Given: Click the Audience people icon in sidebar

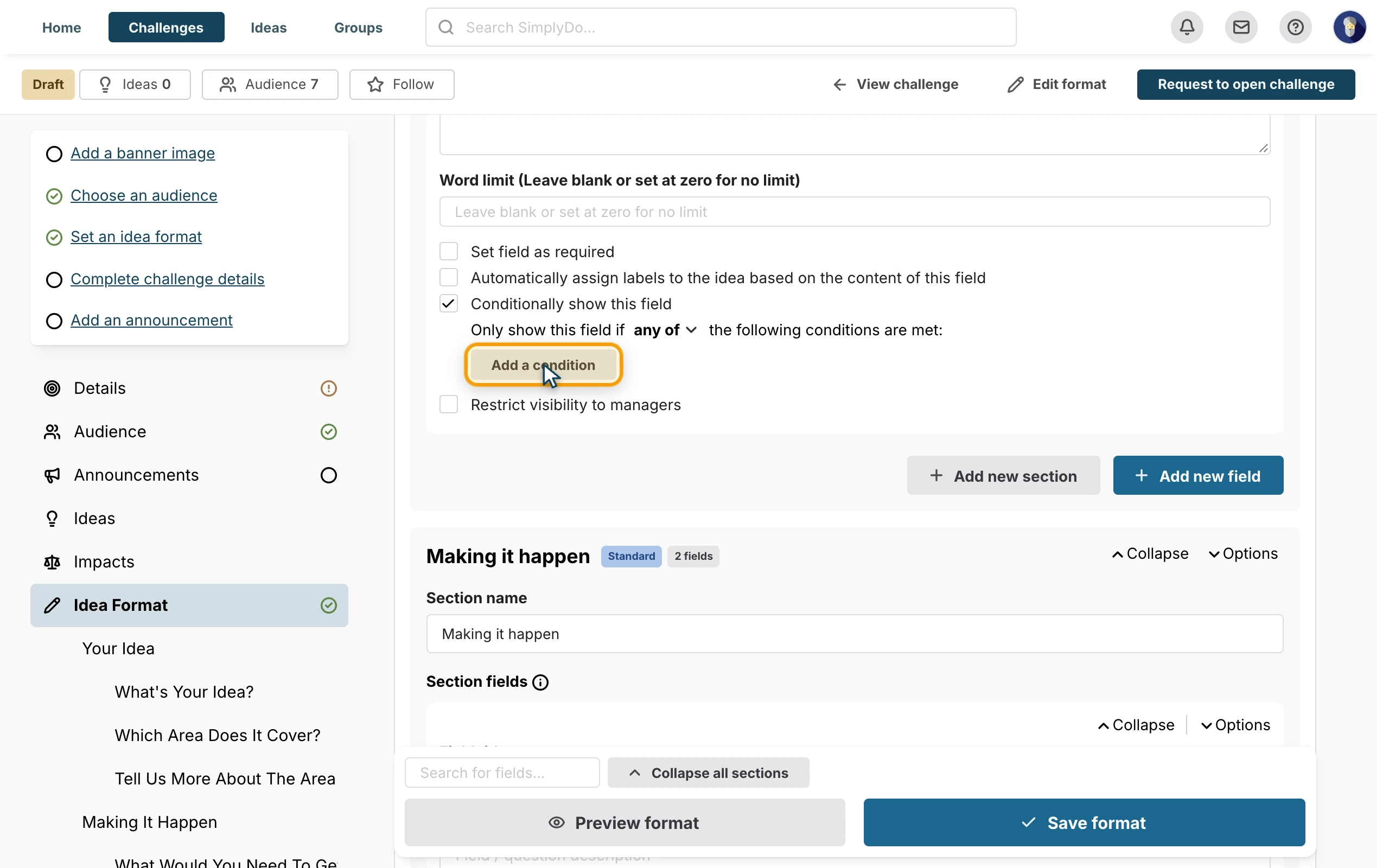Looking at the screenshot, I should click(52, 432).
